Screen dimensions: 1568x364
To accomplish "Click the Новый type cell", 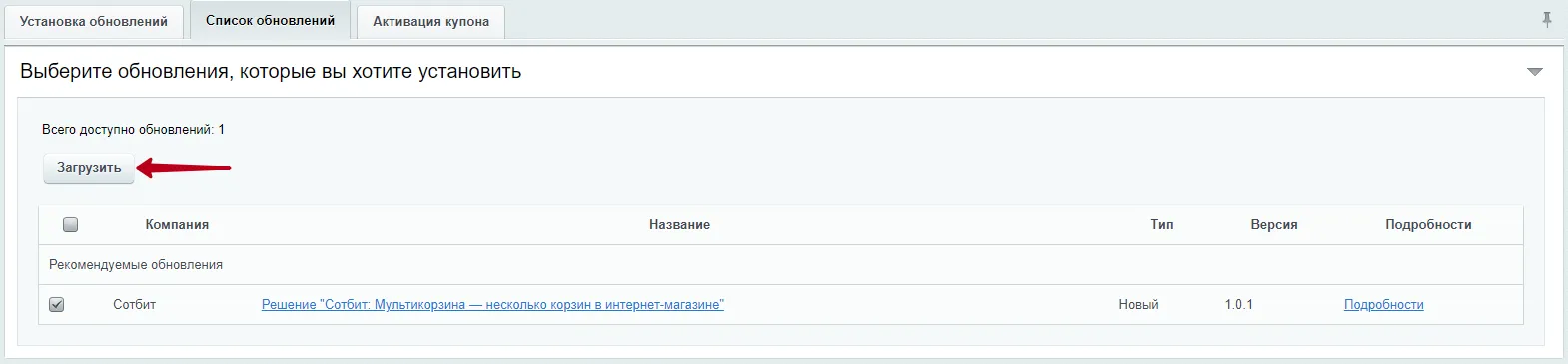I will point(1138,305).
